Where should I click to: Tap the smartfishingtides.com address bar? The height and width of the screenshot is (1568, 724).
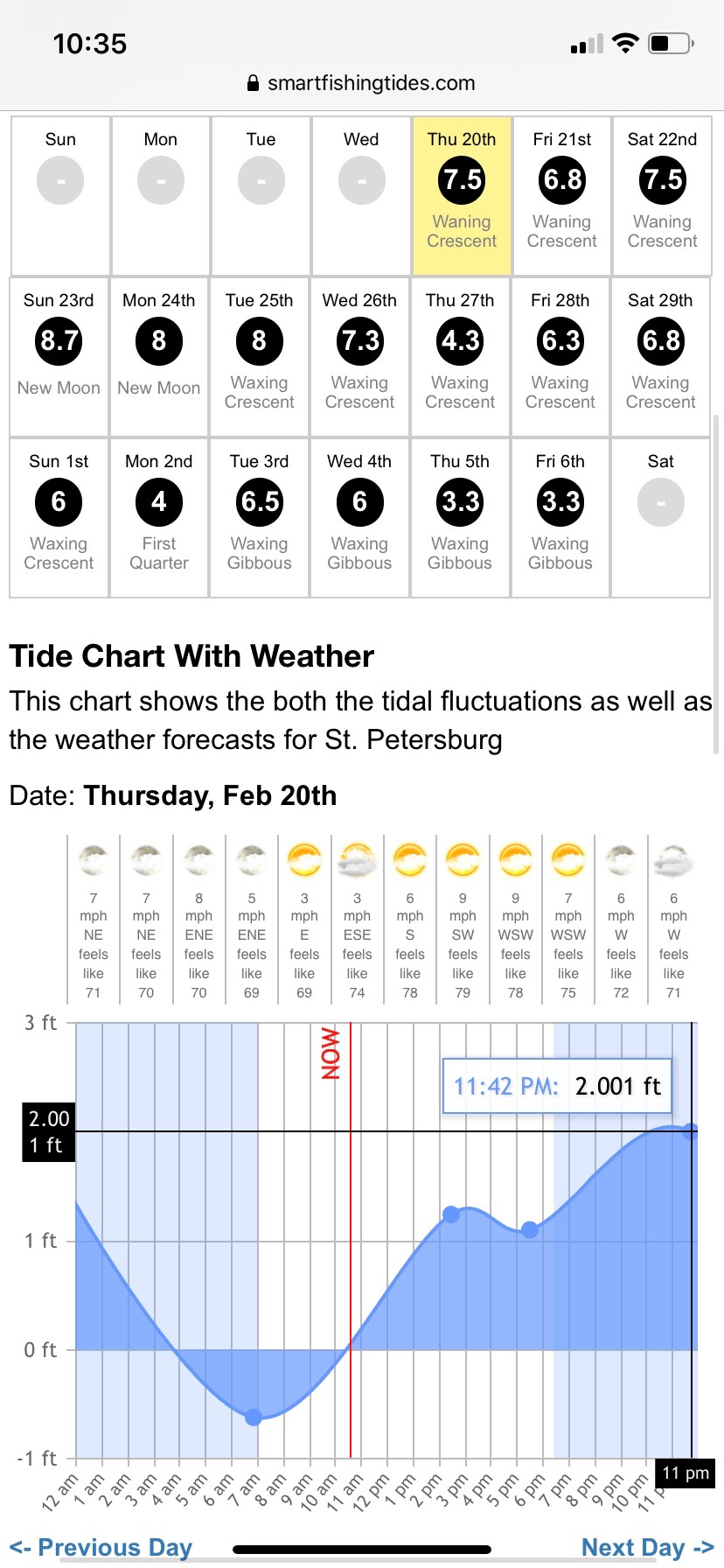371,84
